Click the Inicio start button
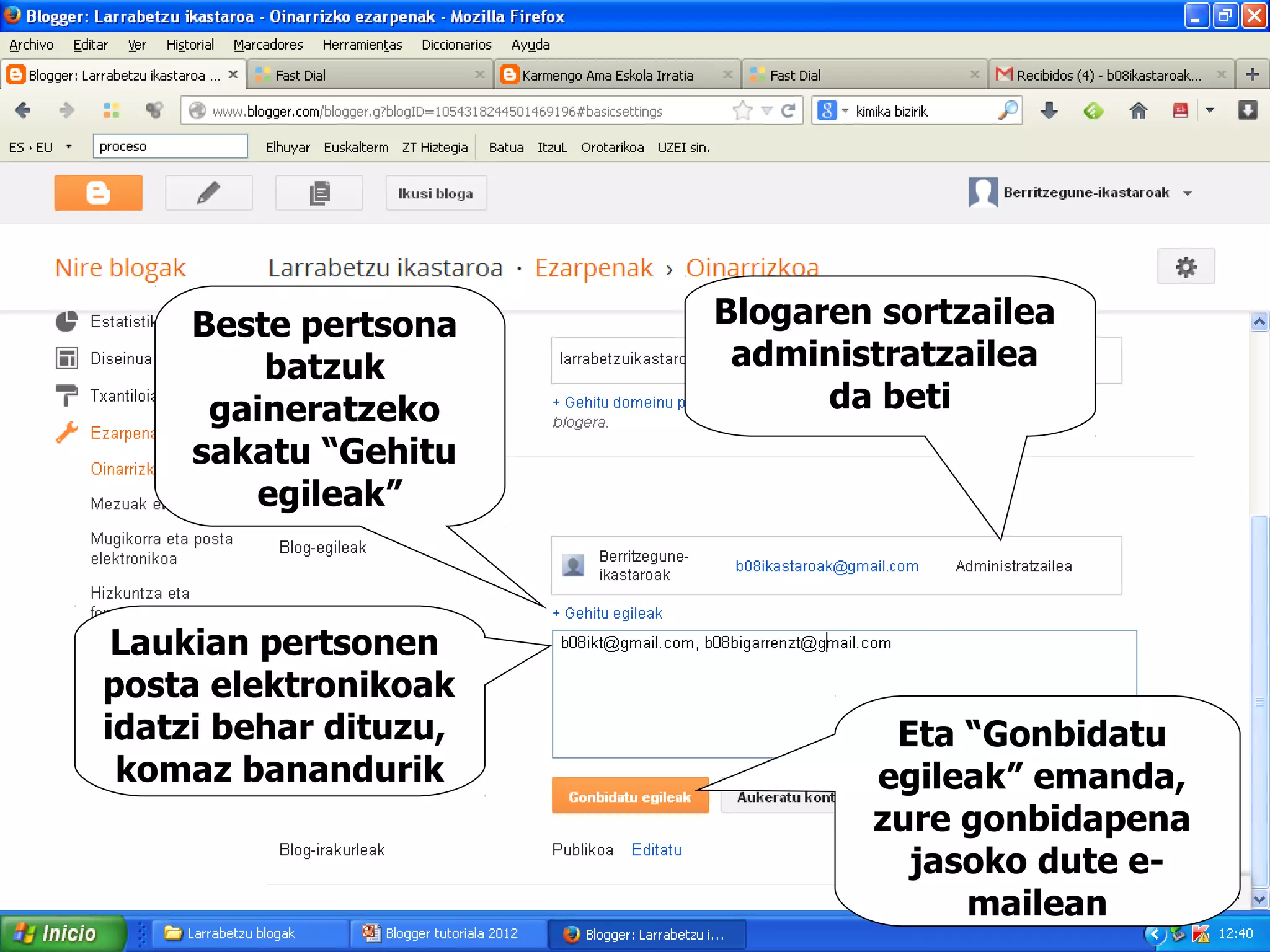 click(x=62, y=933)
